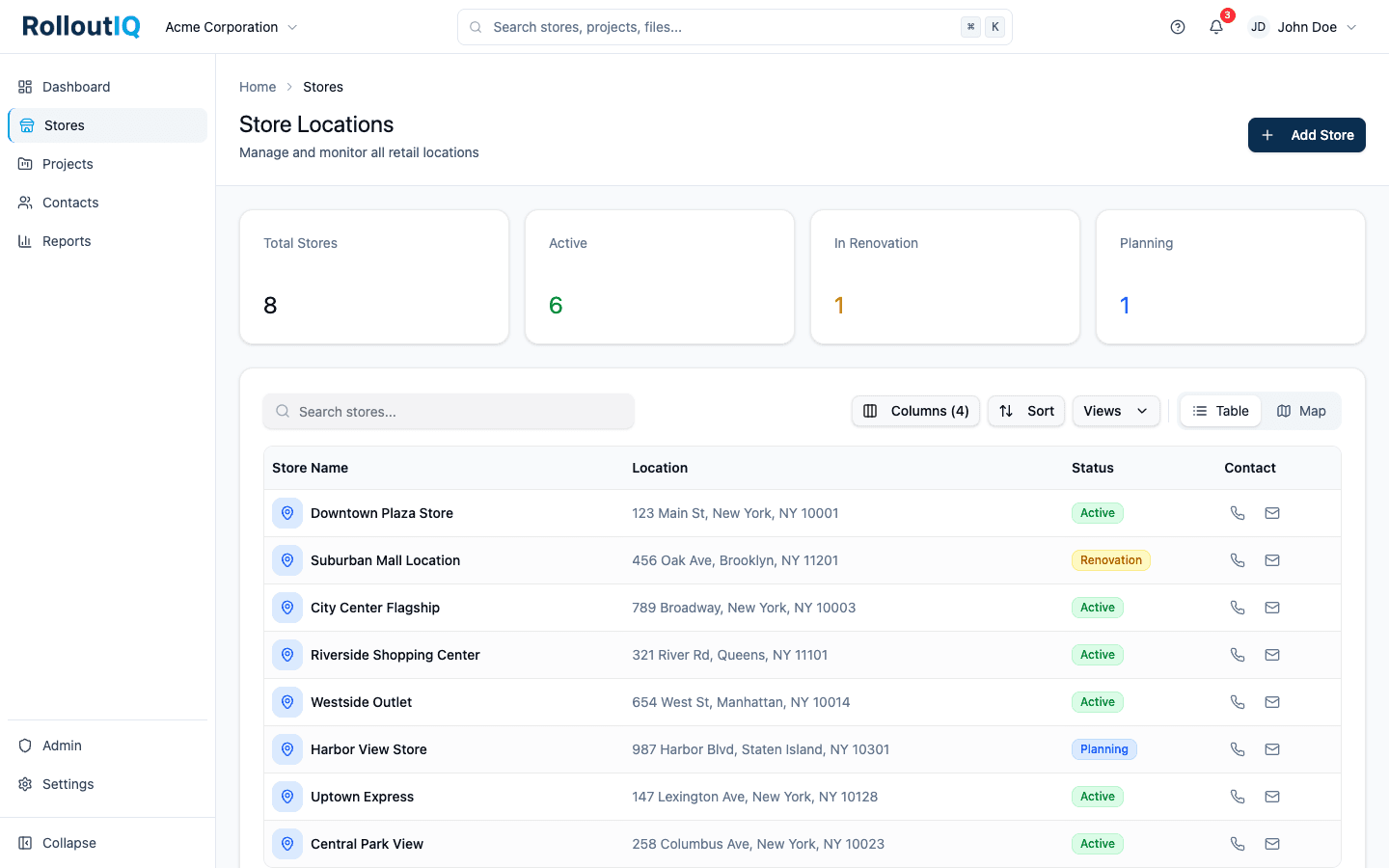
Task: Open the Reports section
Action: pos(65,241)
